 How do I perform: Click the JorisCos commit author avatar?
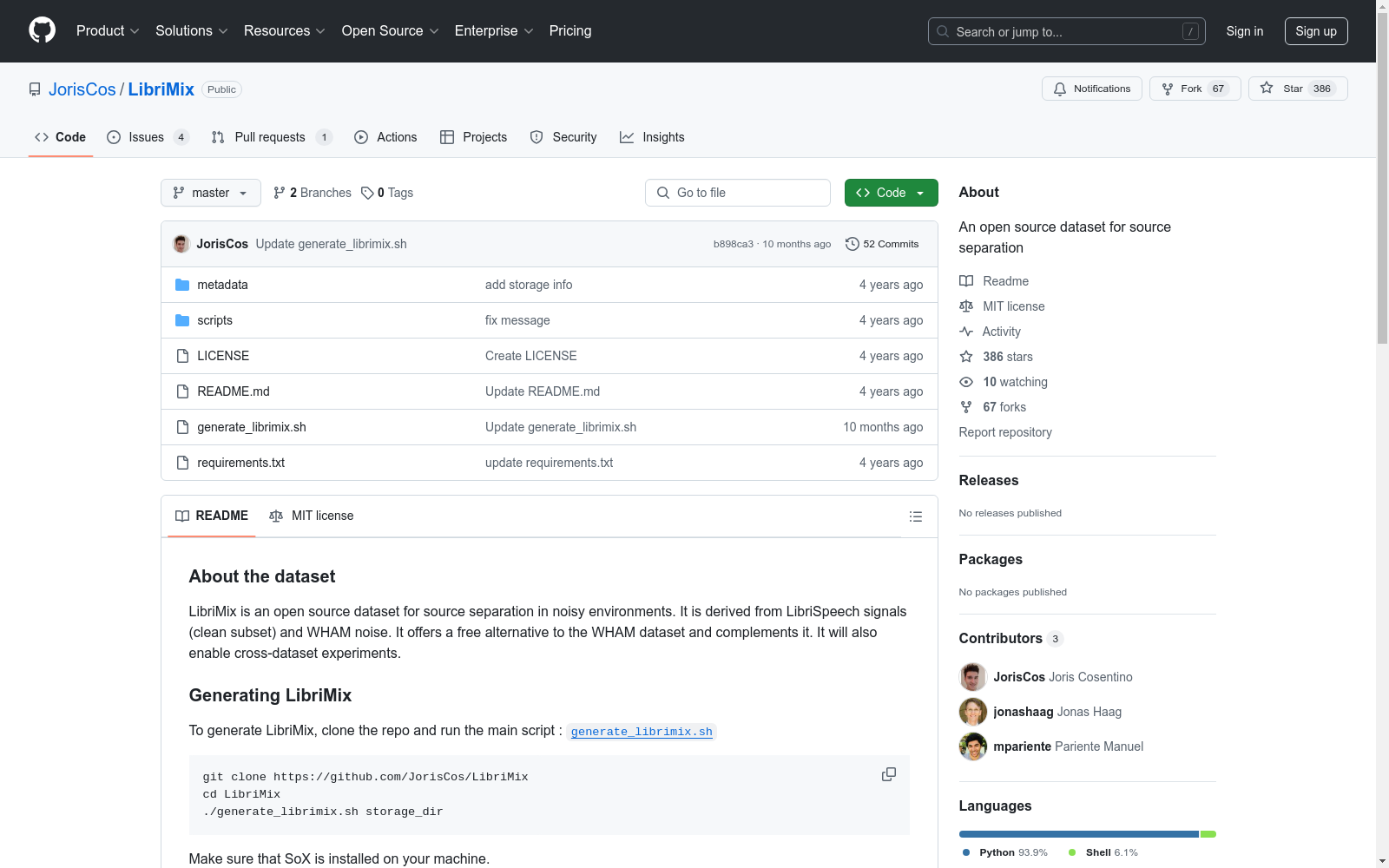pyautogui.click(x=181, y=244)
